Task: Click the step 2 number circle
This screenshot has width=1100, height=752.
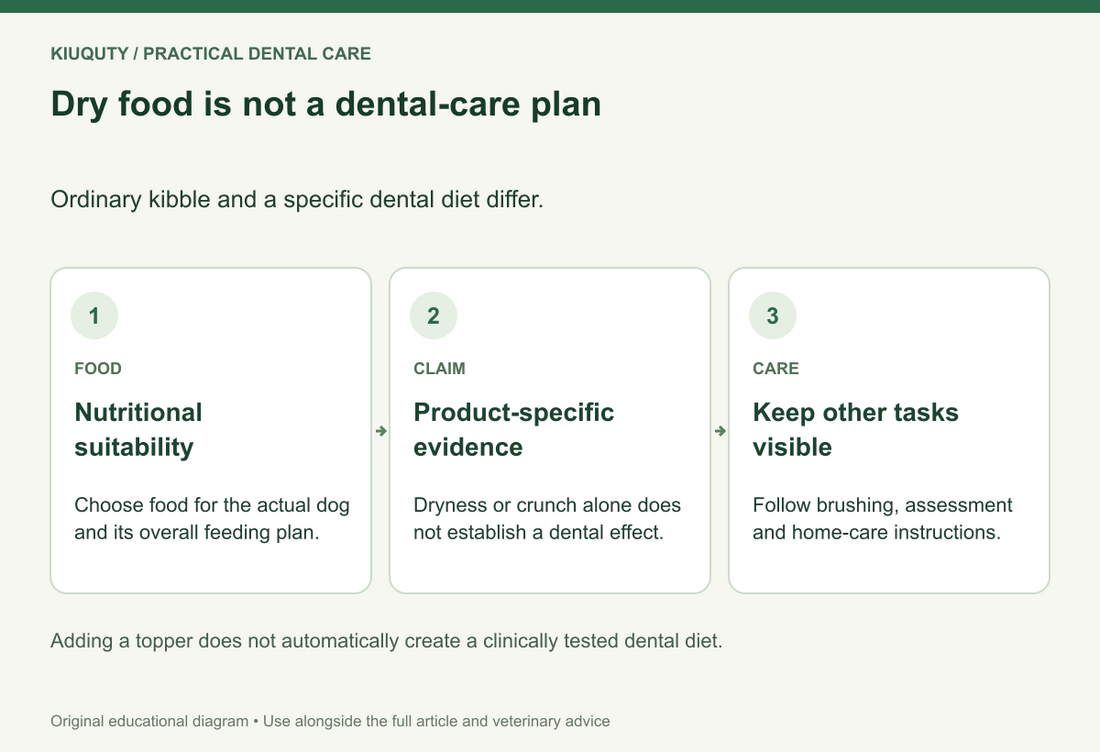Action: click(x=434, y=316)
